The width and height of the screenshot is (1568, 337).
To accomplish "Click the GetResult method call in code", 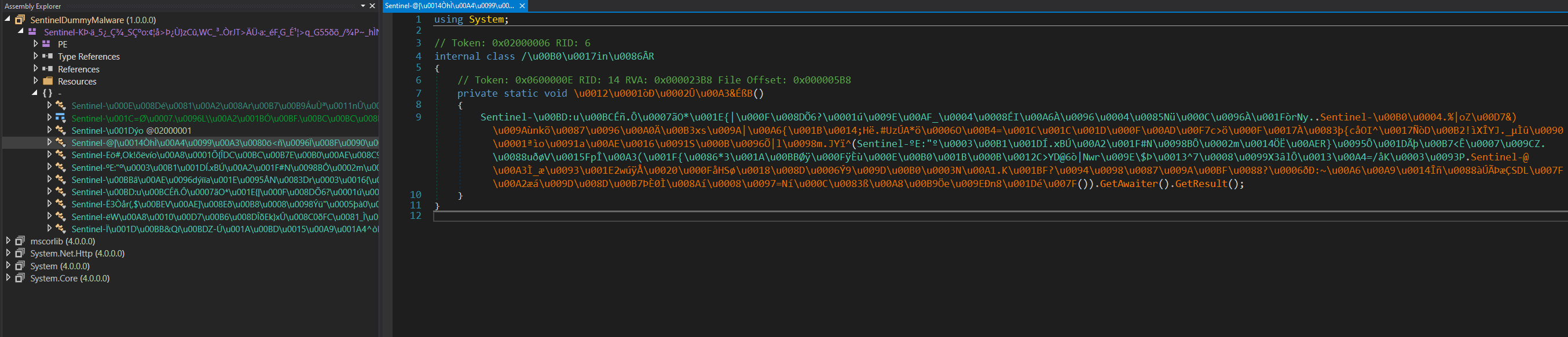I will click(1202, 184).
